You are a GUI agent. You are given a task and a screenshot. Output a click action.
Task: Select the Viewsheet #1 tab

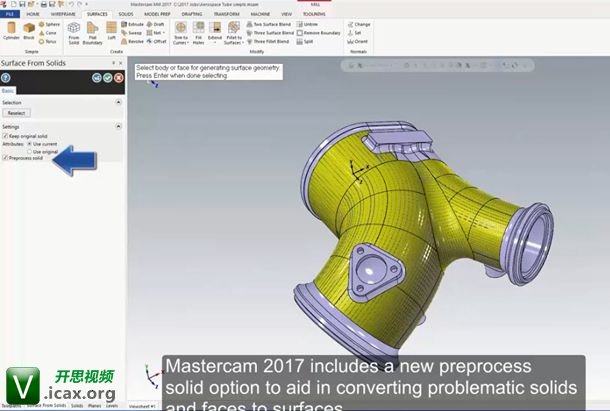coord(142,406)
